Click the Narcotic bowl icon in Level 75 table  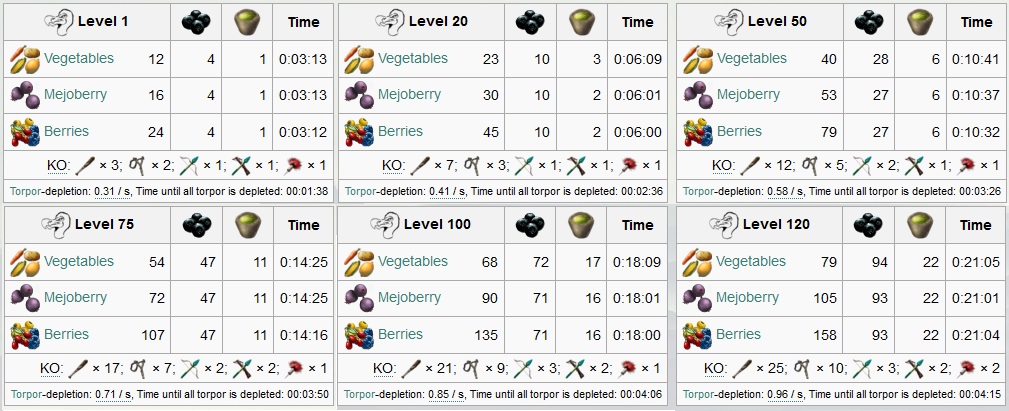[x=248, y=226]
